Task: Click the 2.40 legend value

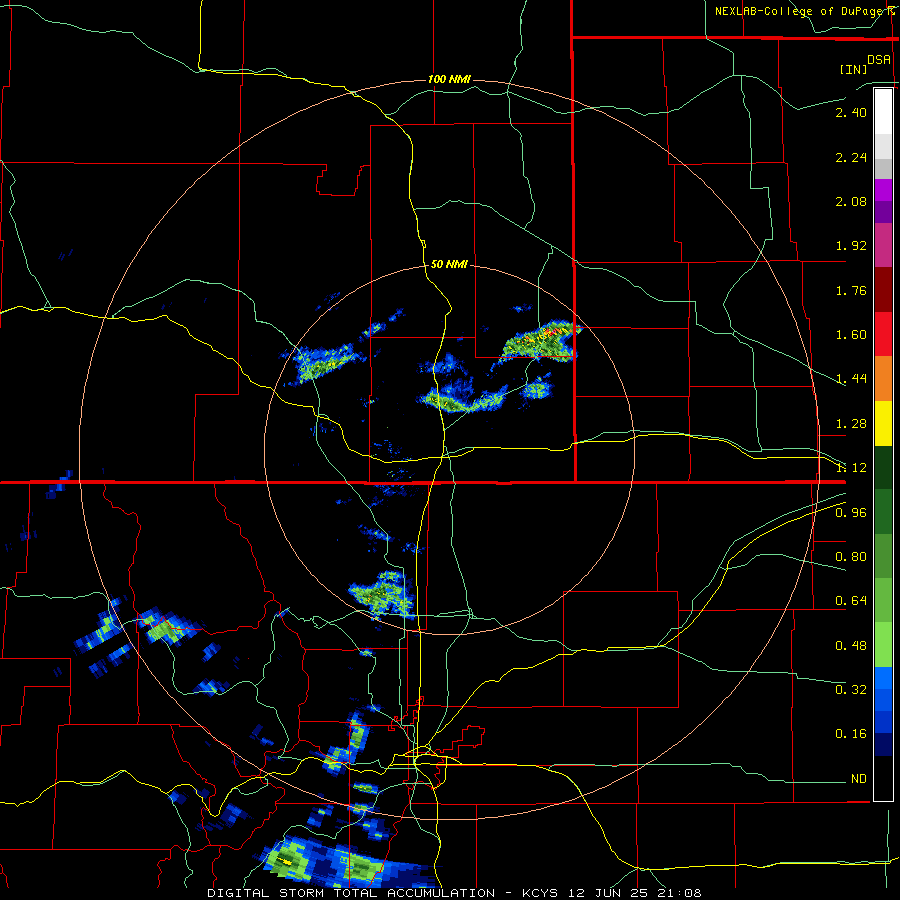Action: [x=851, y=112]
